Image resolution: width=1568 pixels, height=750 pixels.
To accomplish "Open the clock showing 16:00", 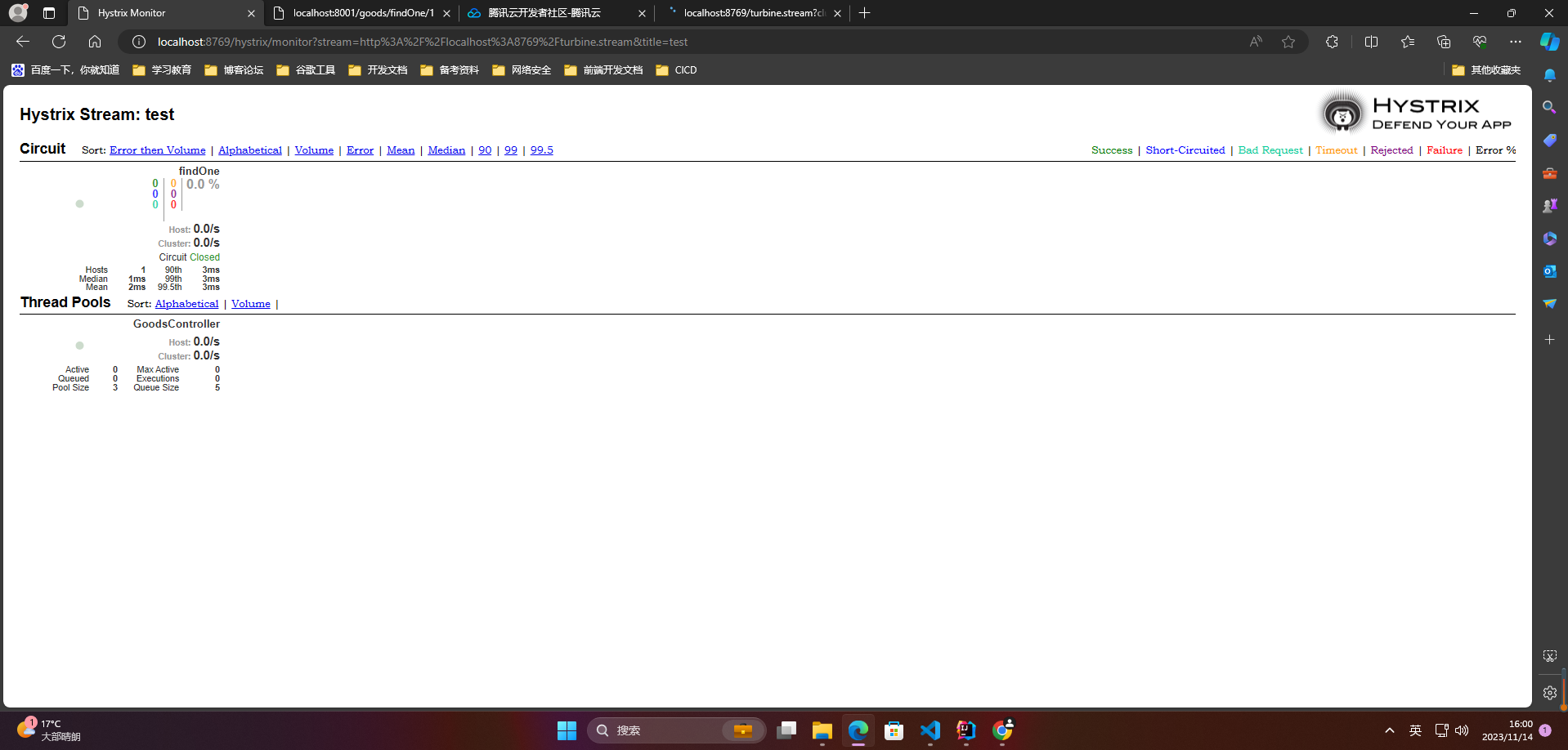I will pyautogui.click(x=1508, y=730).
